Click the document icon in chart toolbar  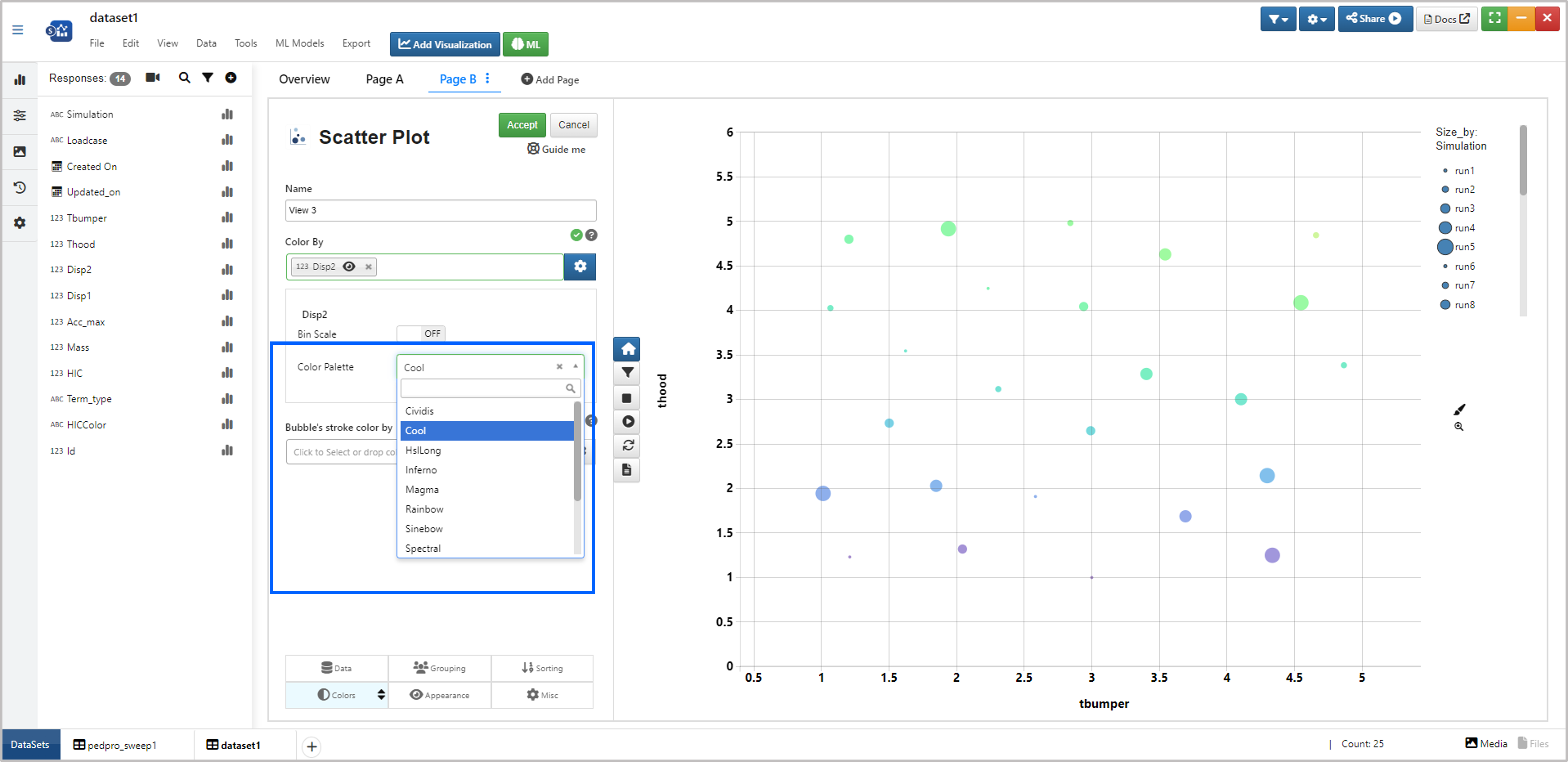(x=628, y=470)
